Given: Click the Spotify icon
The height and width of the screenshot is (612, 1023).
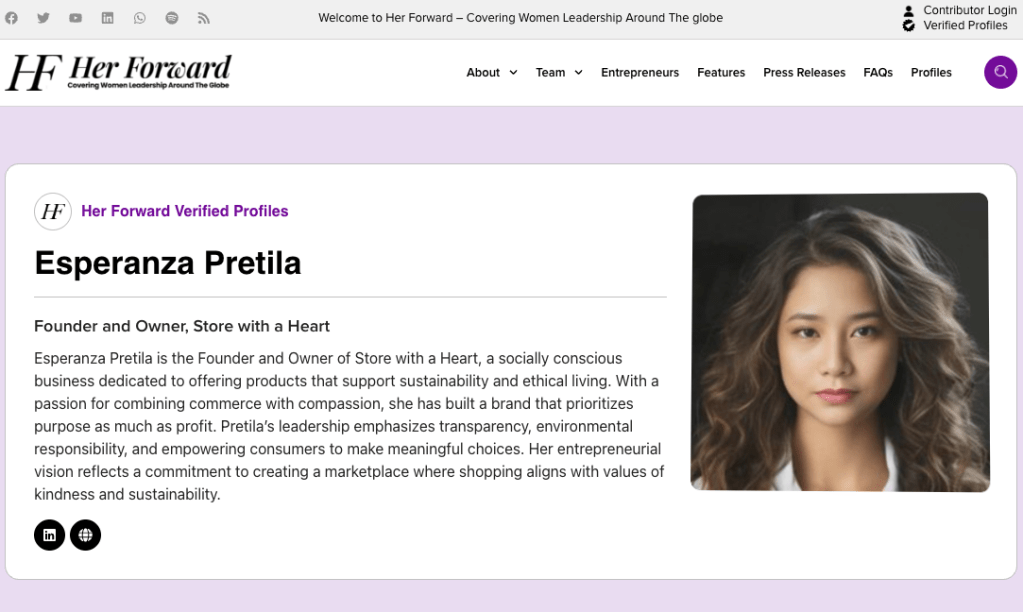Looking at the screenshot, I should click(172, 18).
